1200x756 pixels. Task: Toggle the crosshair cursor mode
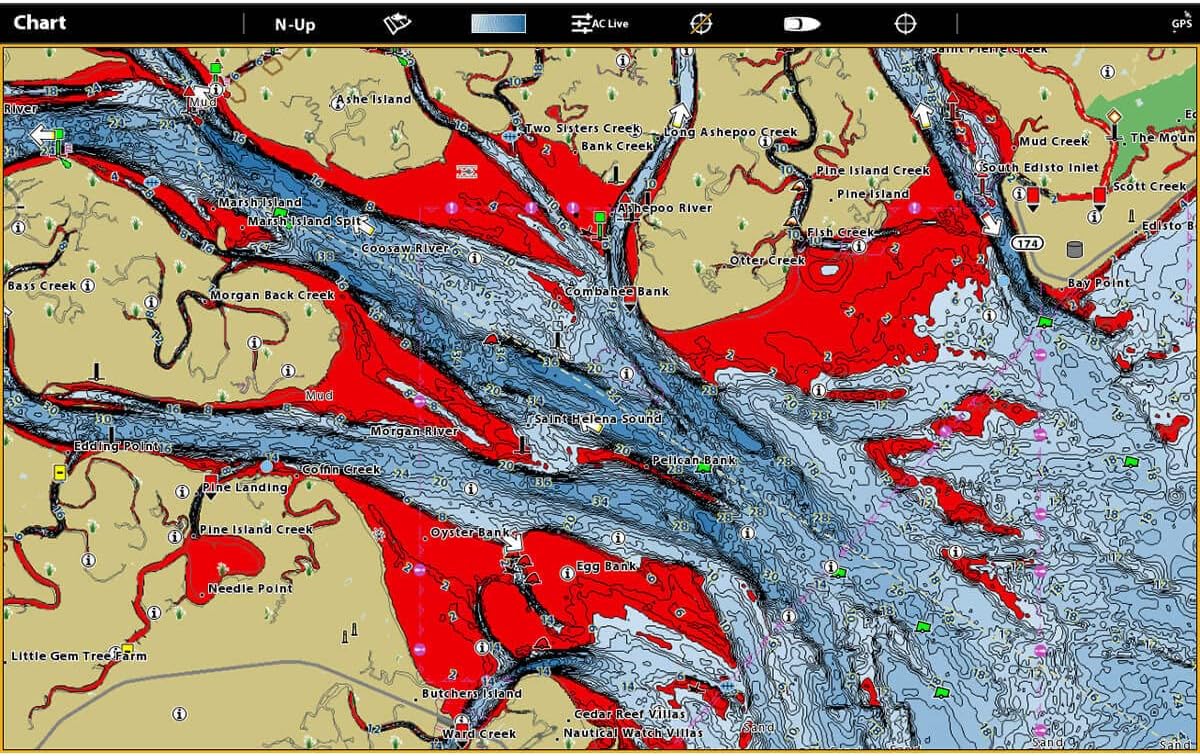(905, 21)
